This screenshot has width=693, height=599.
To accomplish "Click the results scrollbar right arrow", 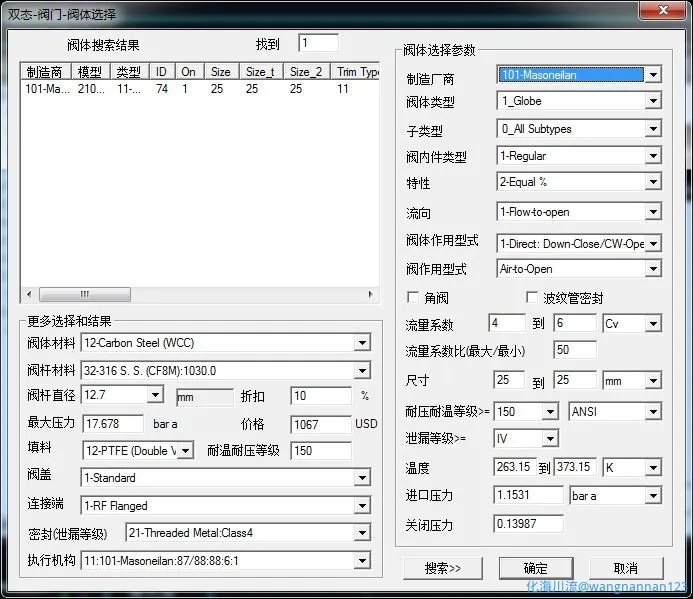I will tap(371, 294).
